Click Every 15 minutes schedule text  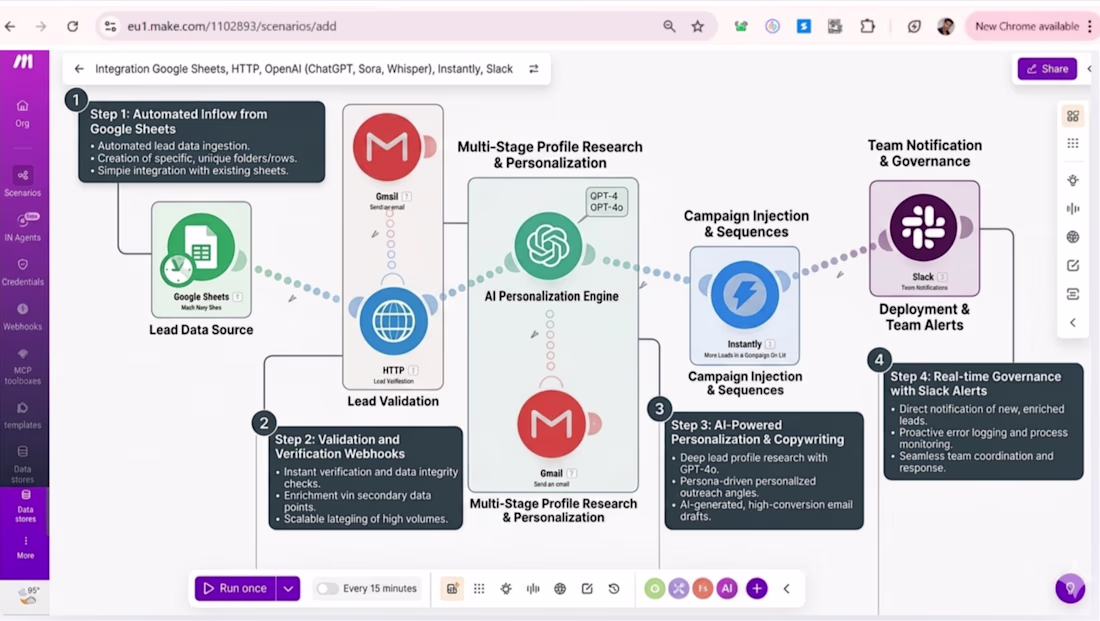coord(380,589)
